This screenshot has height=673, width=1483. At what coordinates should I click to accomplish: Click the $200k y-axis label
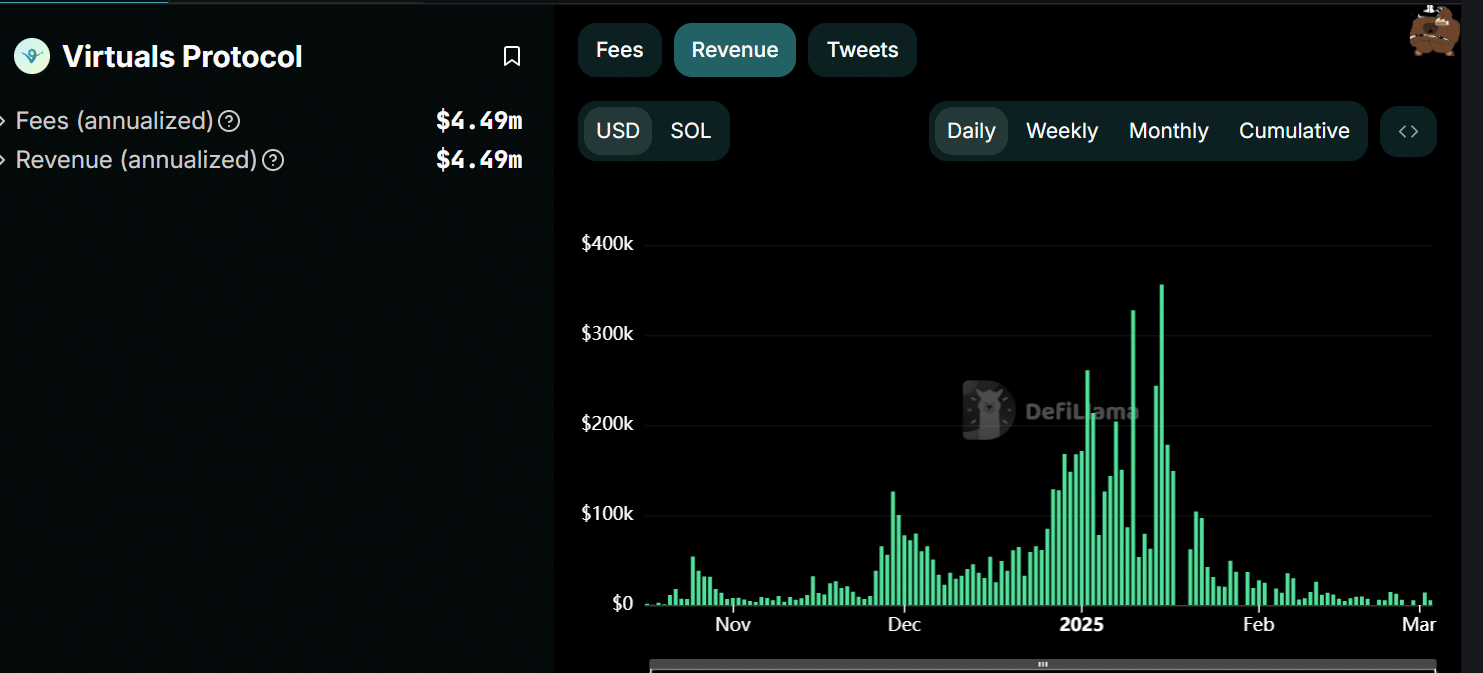[607, 424]
